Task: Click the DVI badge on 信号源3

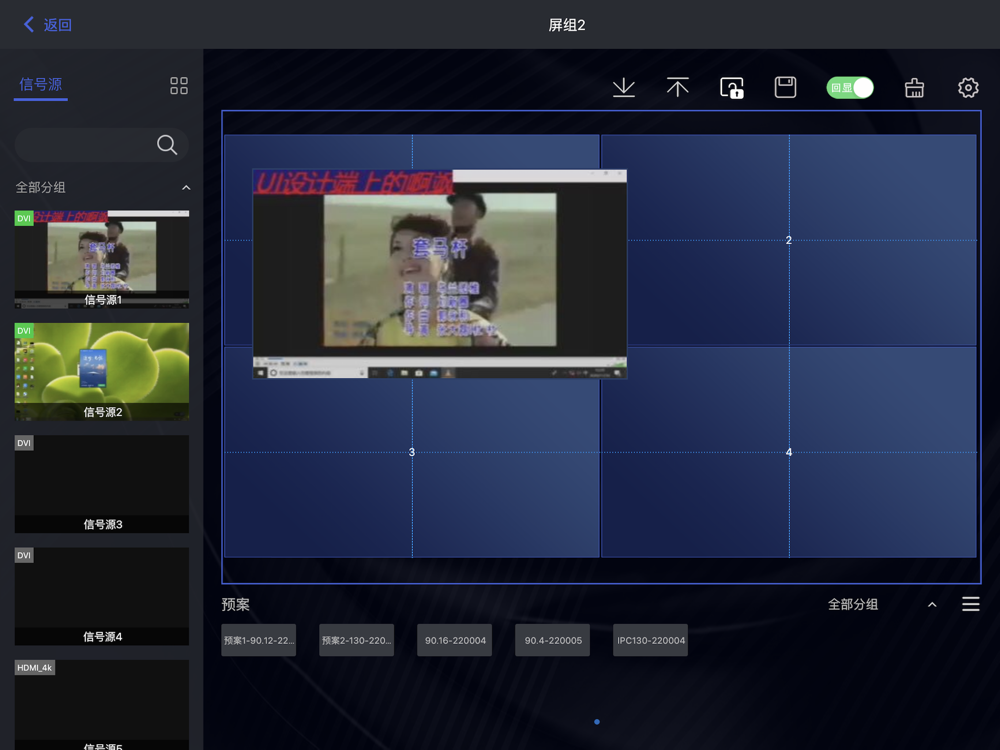Action: tap(24, 443)
